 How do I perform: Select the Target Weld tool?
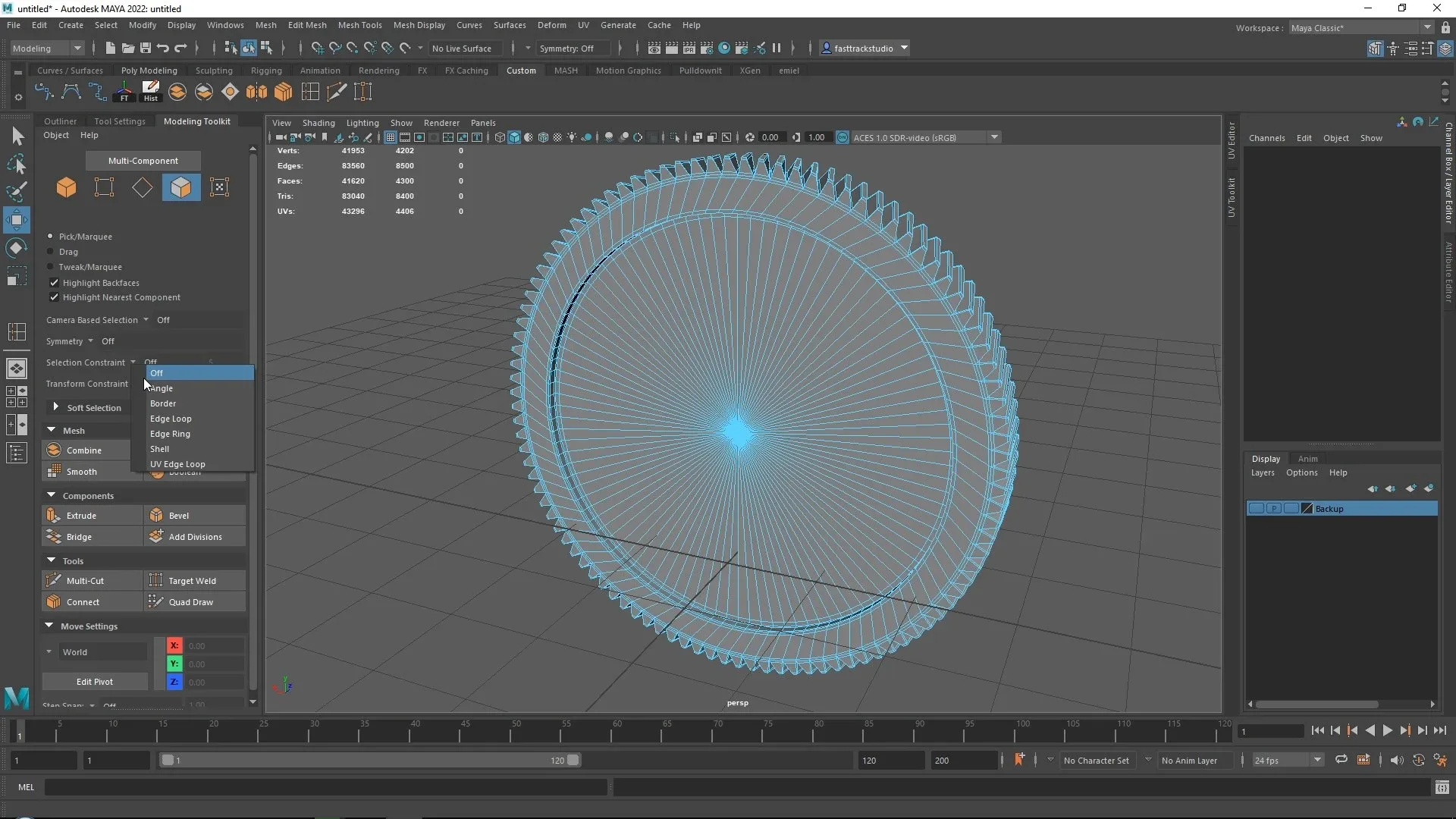pos(192,580)
